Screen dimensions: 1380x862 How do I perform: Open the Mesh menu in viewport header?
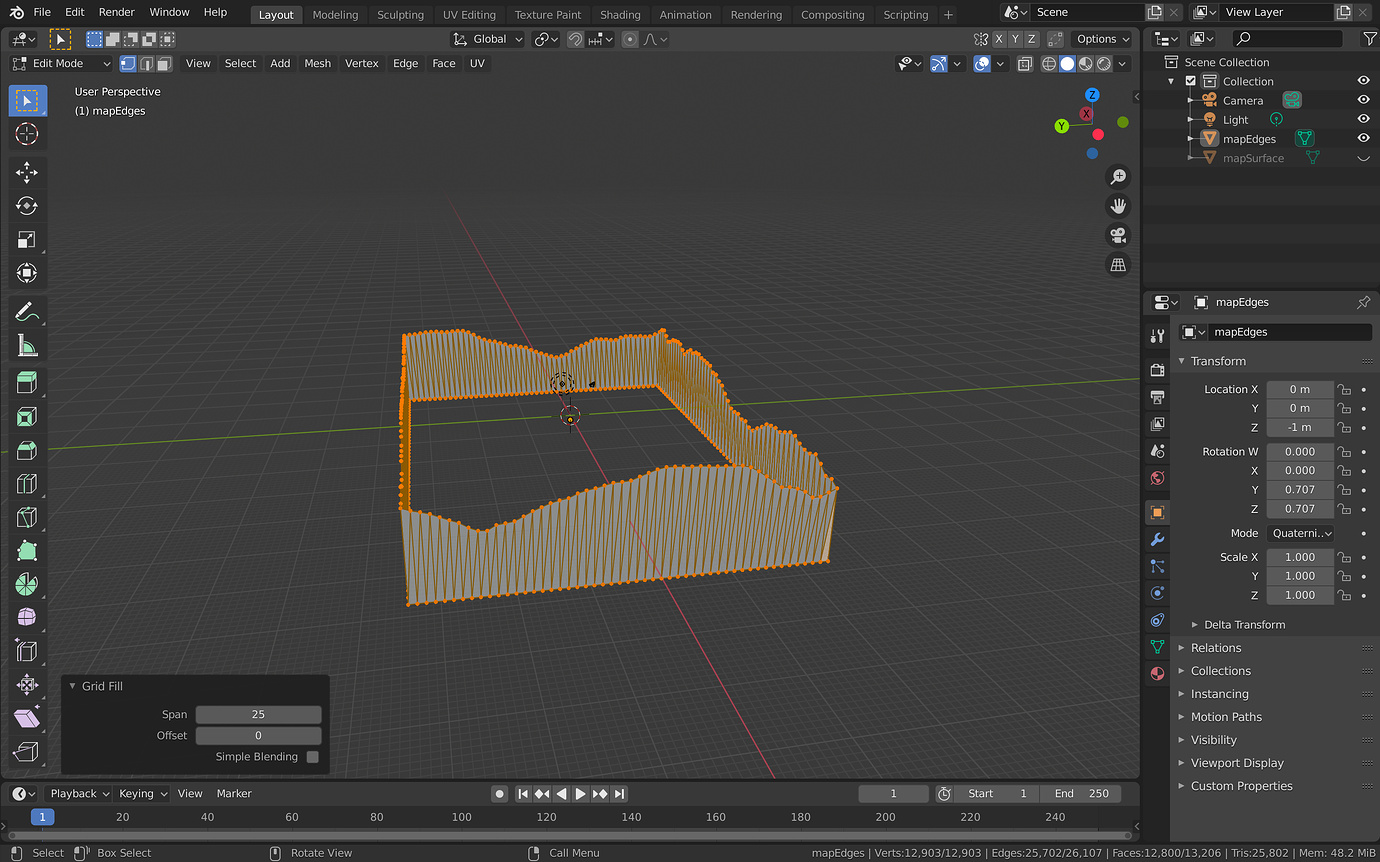[x=317, y=63]
